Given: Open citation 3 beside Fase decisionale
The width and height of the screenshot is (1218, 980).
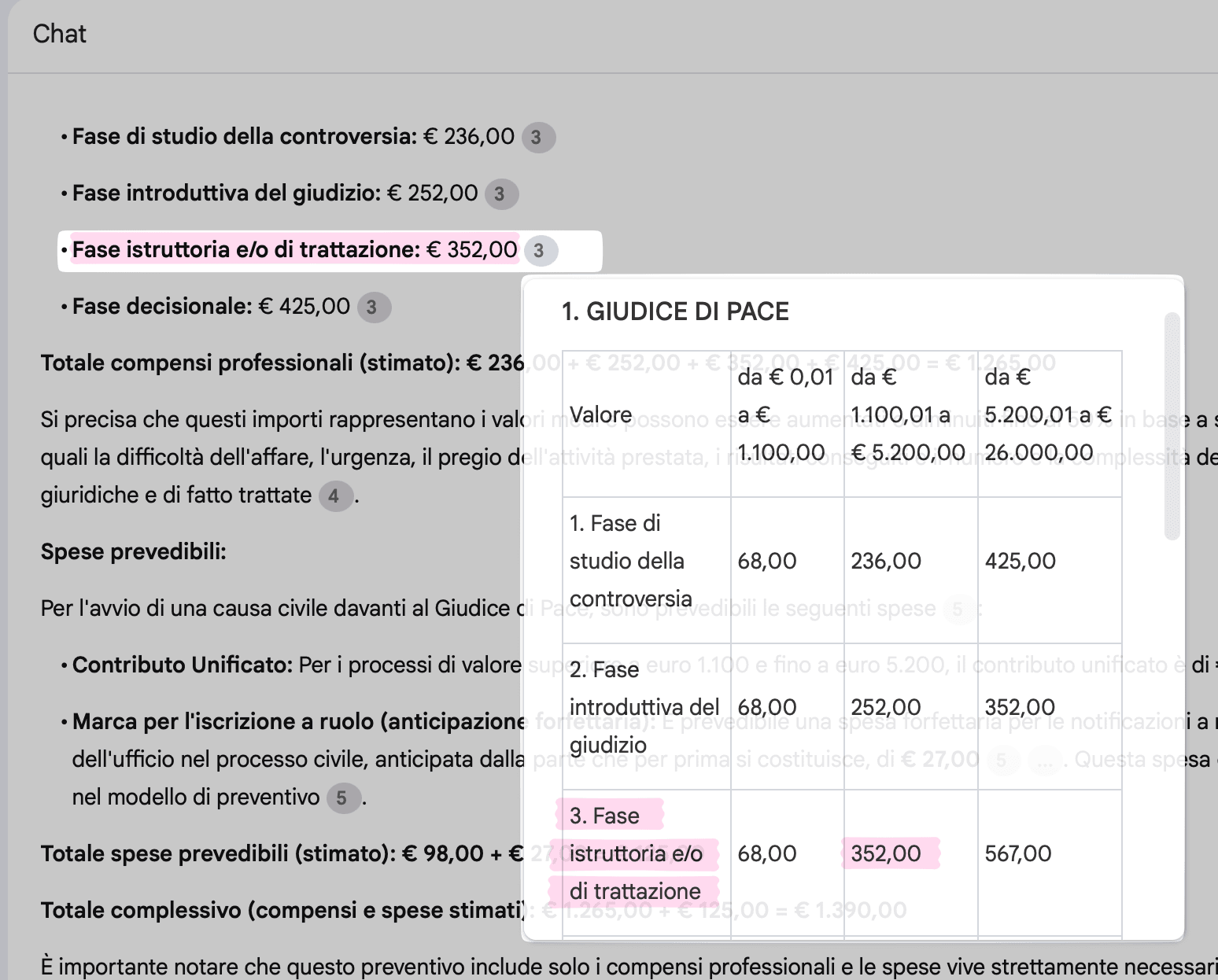Looking at the screenshot, I should tap(374, 308).
